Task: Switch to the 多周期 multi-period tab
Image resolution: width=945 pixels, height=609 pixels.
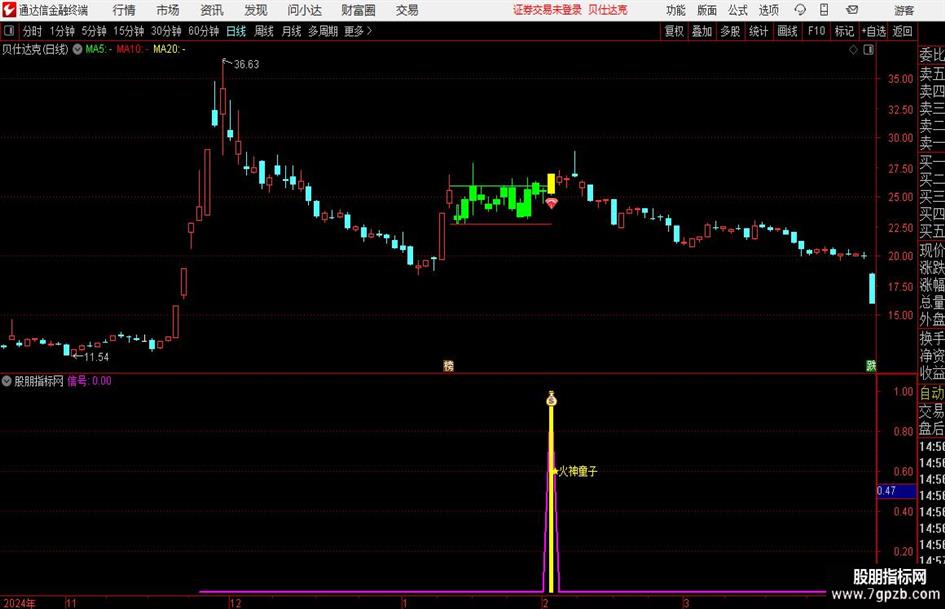Action: (x=323, y=31)
